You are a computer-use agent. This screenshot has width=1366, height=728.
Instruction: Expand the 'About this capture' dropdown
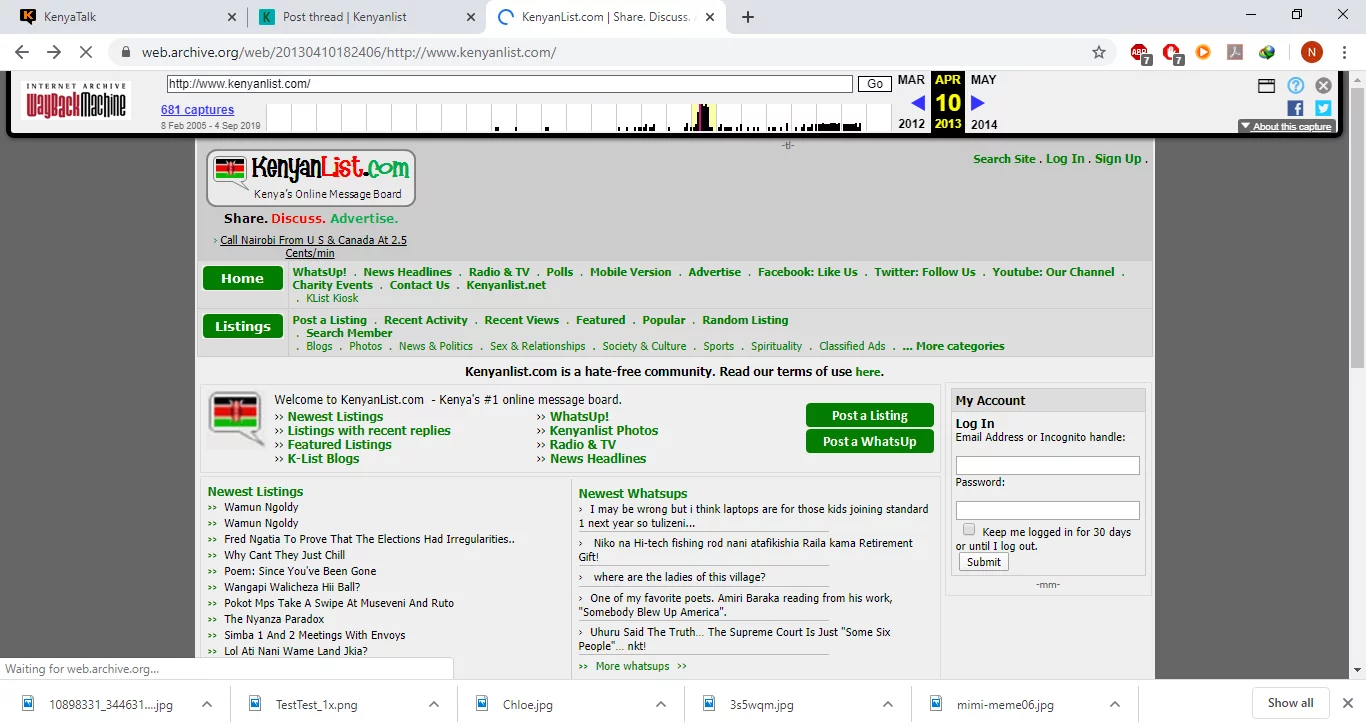click(1286, 127)
